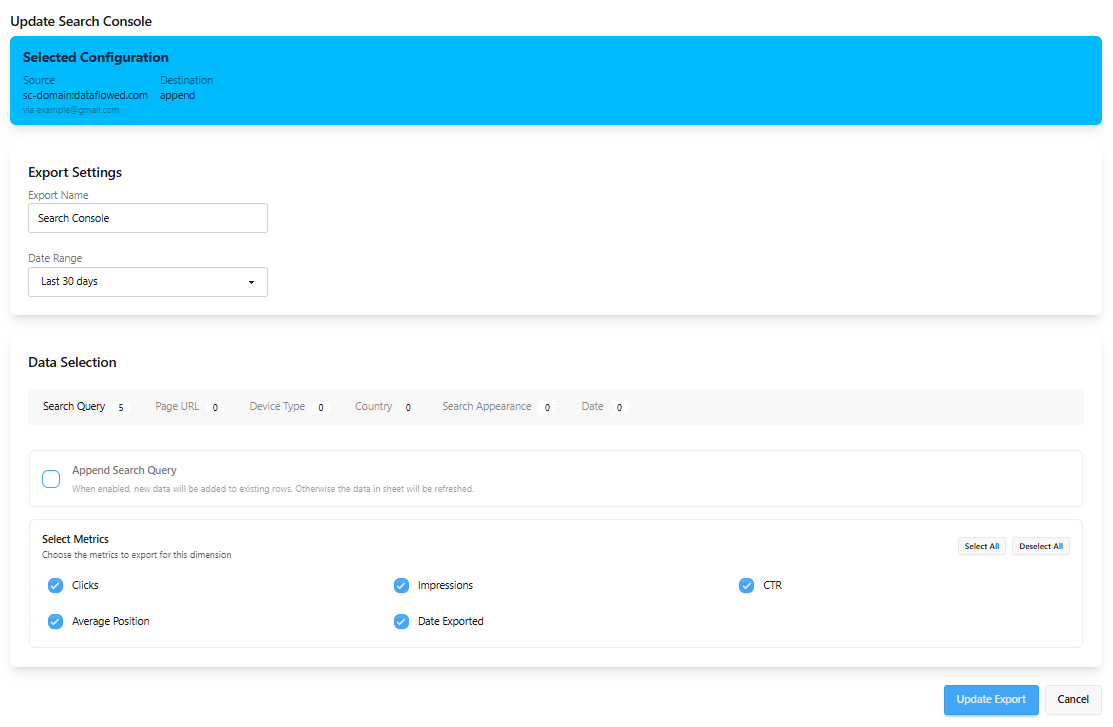Click the Select All metrics button
The image size is (1113, 727).
pyautogui.click(x=981, y=546)
